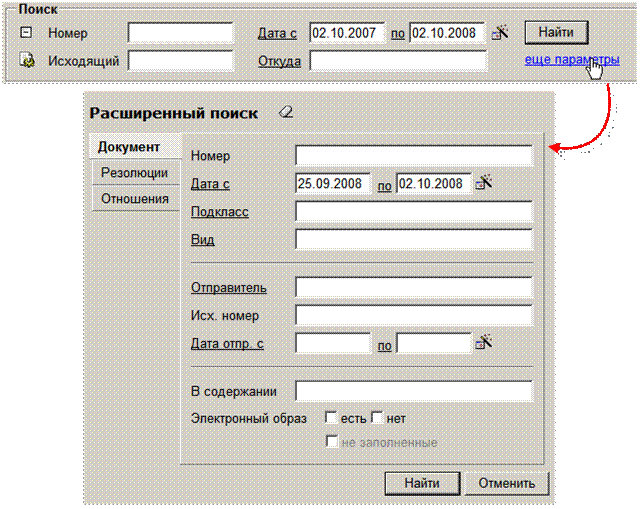Click по link in top search panel

[x=398, y=34]
